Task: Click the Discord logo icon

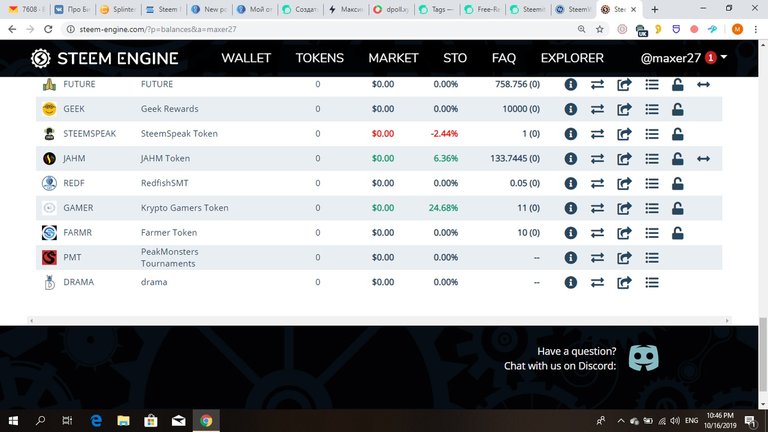Action: coord(643,358)
